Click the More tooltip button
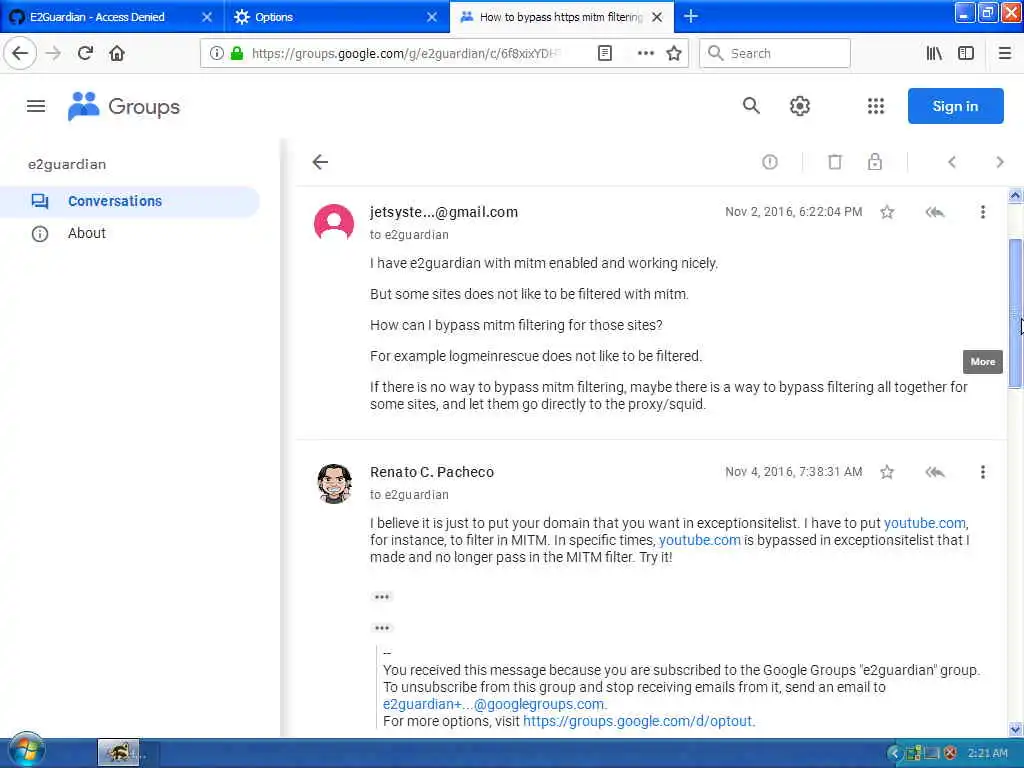Screen dimensions: 1024x768 (982, 362)
